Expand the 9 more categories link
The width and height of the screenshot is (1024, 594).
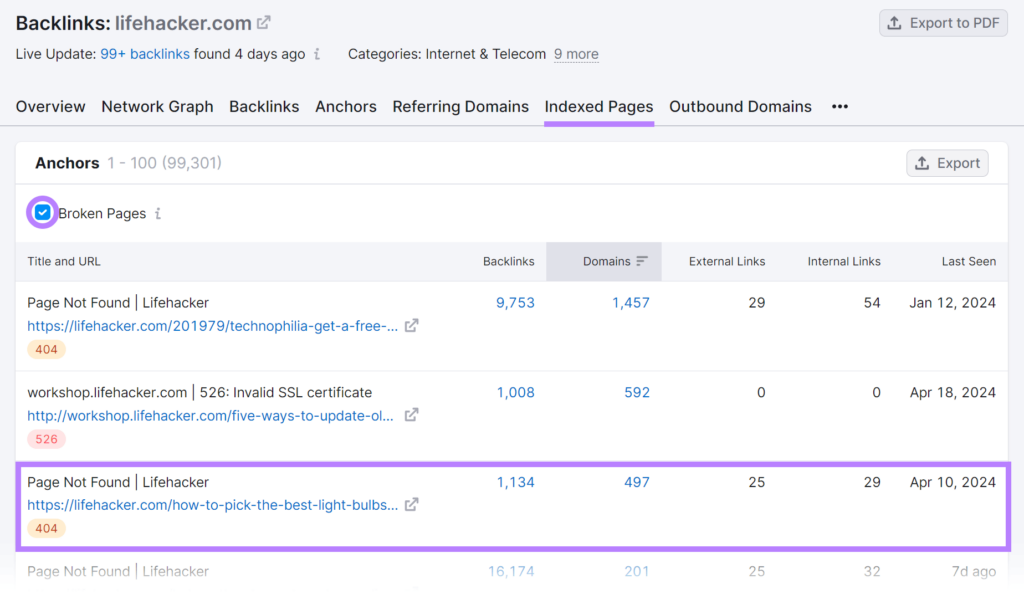coord(576,54)
